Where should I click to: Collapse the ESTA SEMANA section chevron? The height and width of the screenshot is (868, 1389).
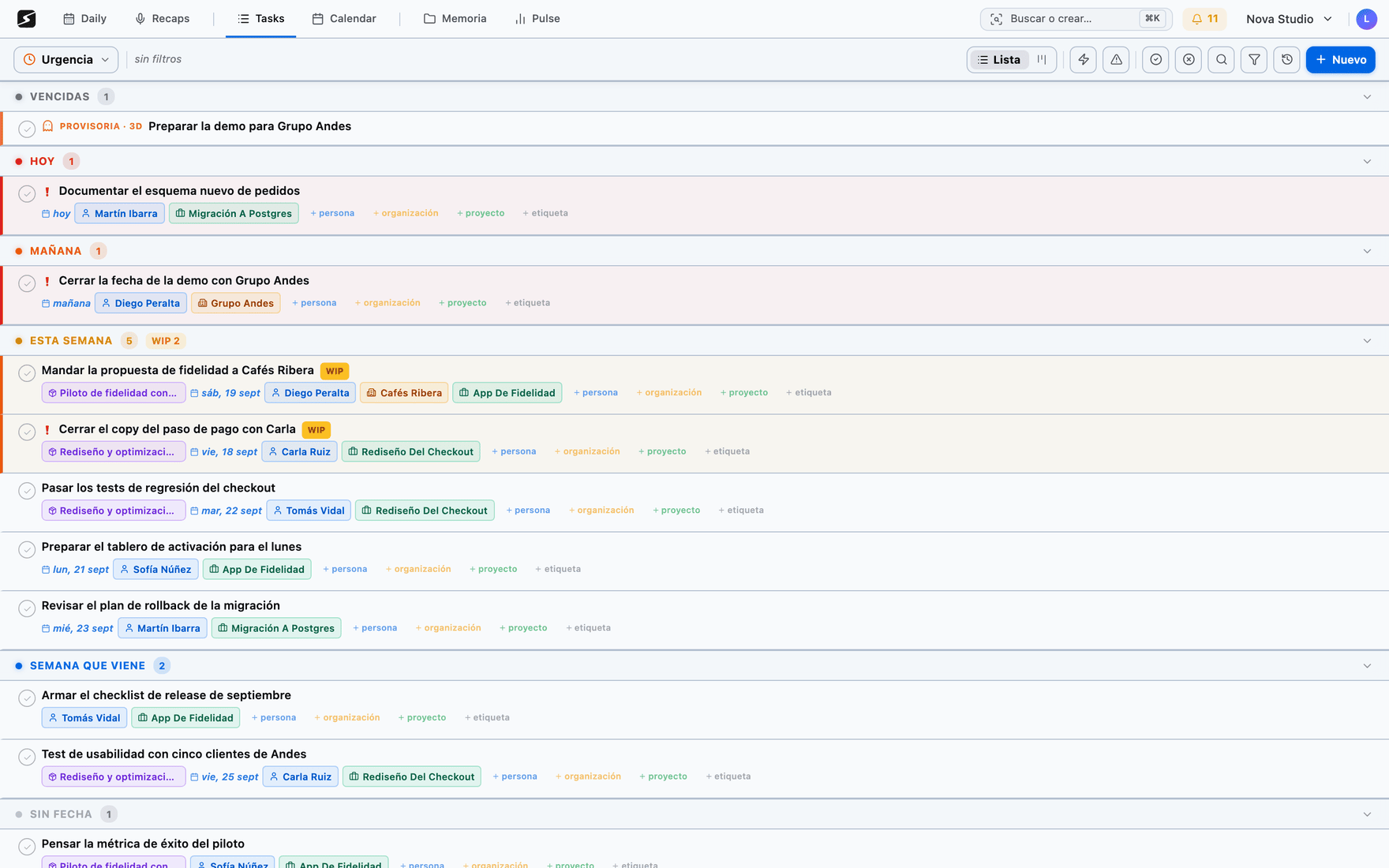pos(1367,341)
